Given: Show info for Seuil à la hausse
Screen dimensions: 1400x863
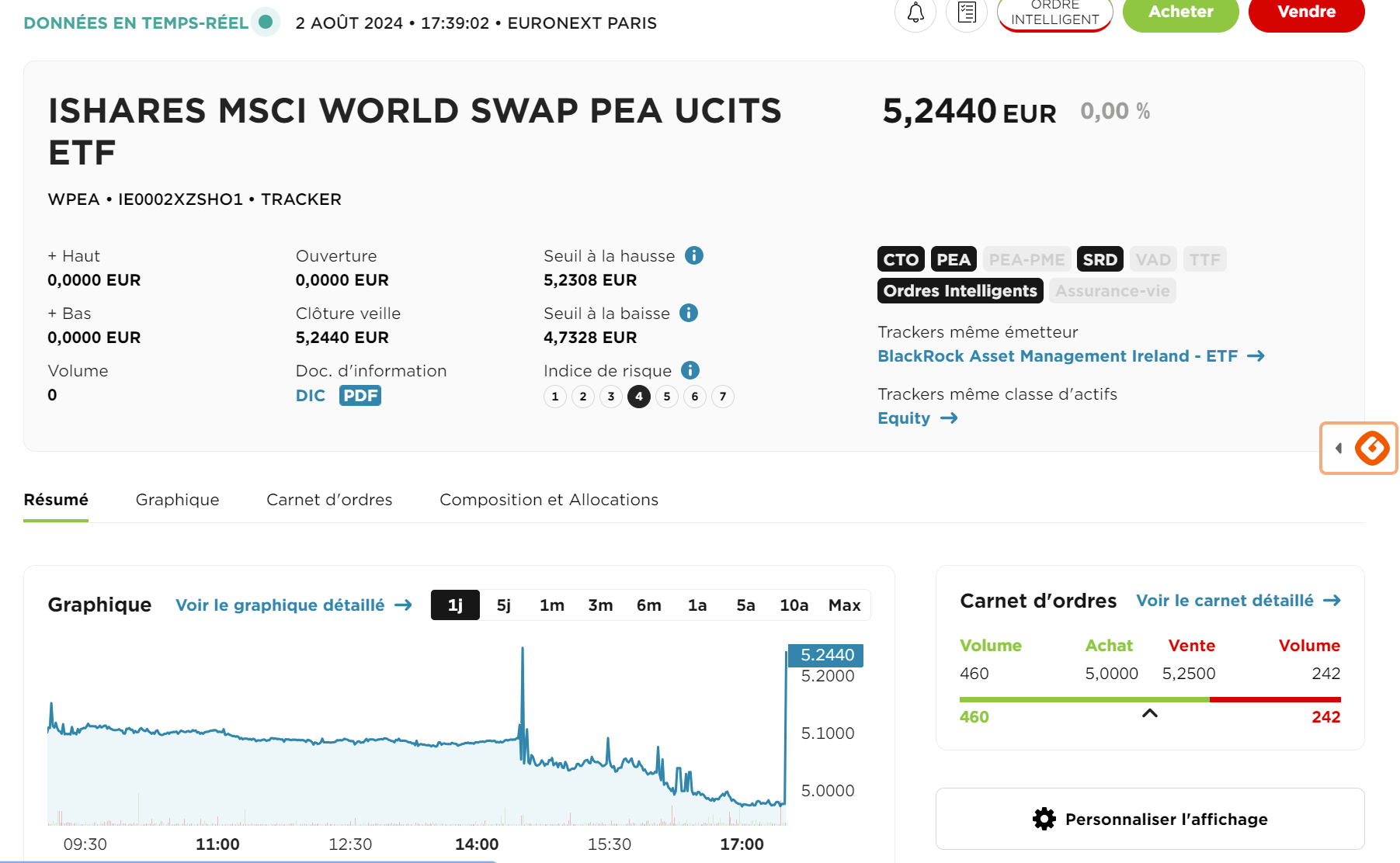Looking at the screenshot, I should [x=694, y=255].
